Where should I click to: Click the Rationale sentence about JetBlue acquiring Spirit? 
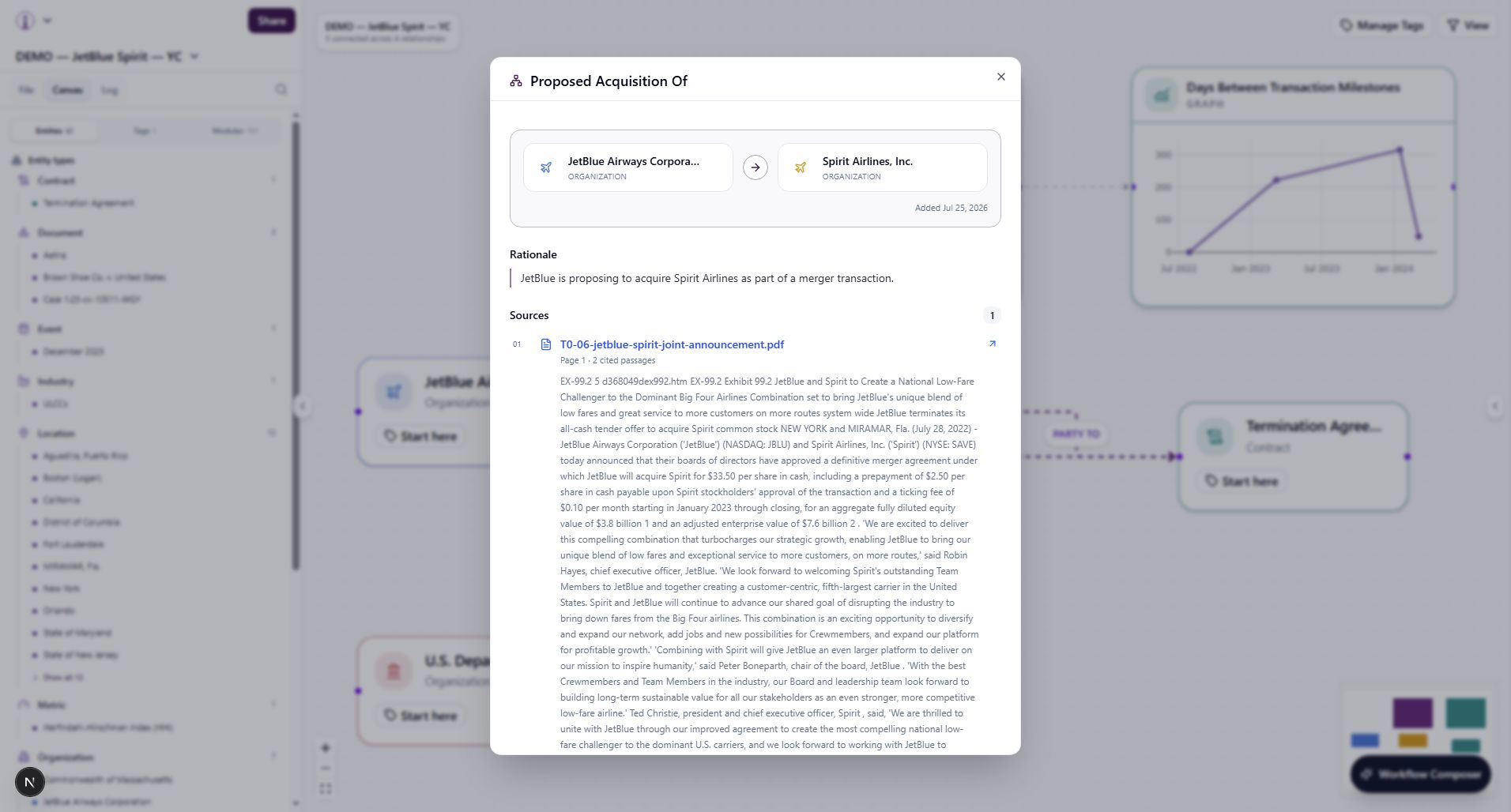click(x=707, y=278)
